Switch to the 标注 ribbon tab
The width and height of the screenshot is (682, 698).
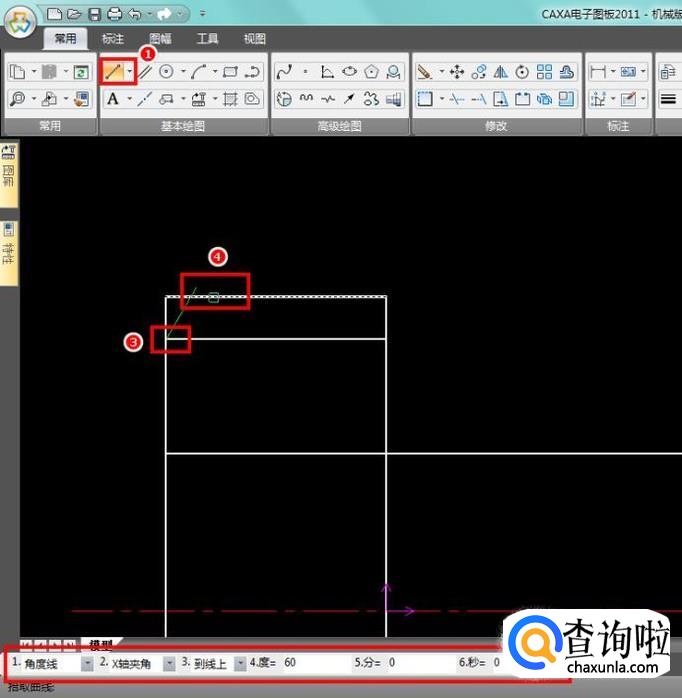[x=113, y=39]
